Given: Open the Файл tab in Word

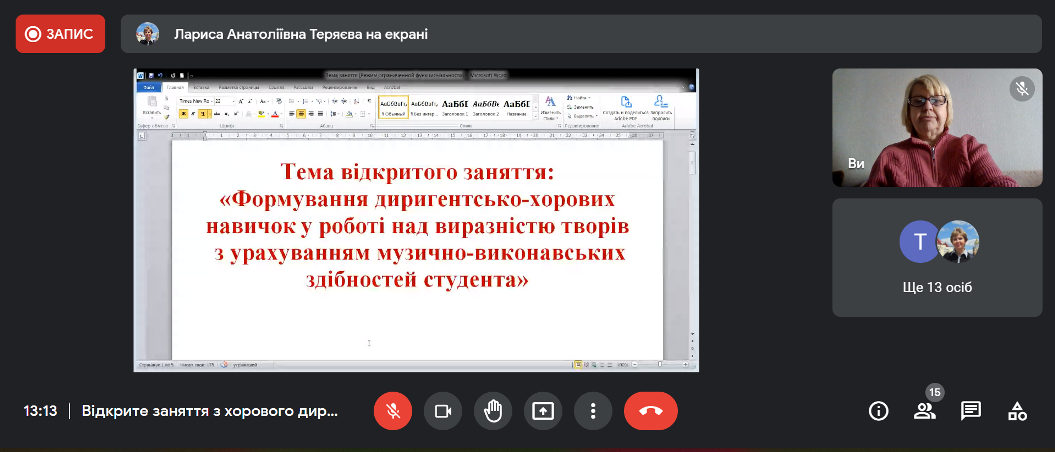Looking at the screenshot, I should 148,87.
